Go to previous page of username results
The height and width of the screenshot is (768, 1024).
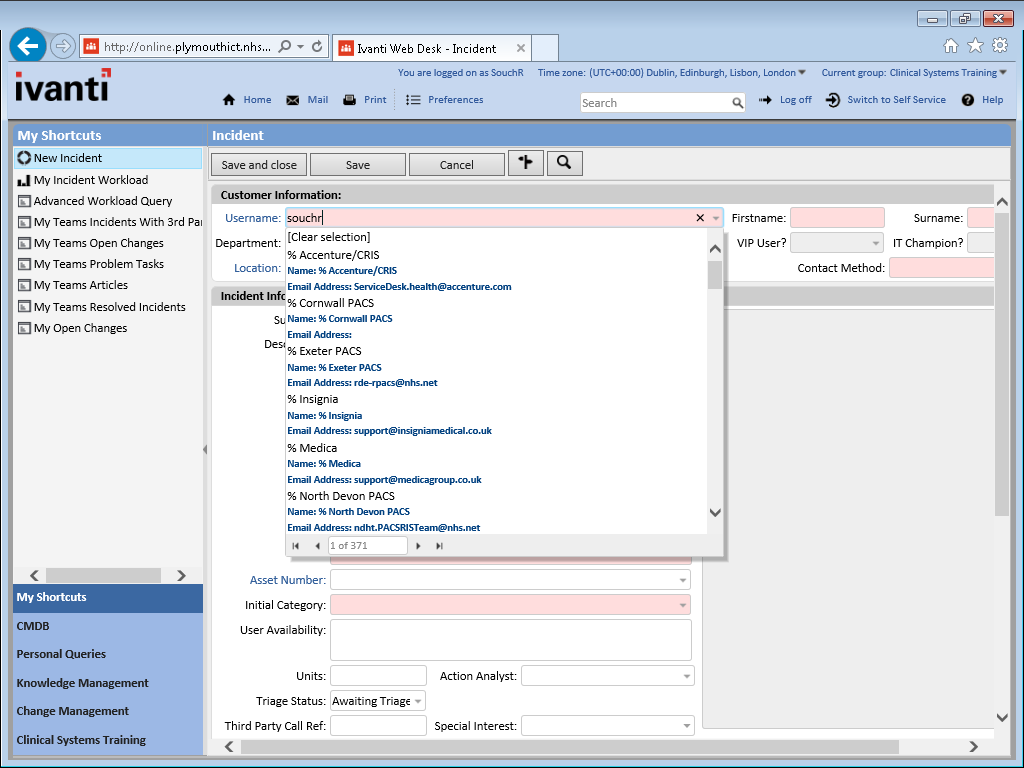tap(317, 546)
